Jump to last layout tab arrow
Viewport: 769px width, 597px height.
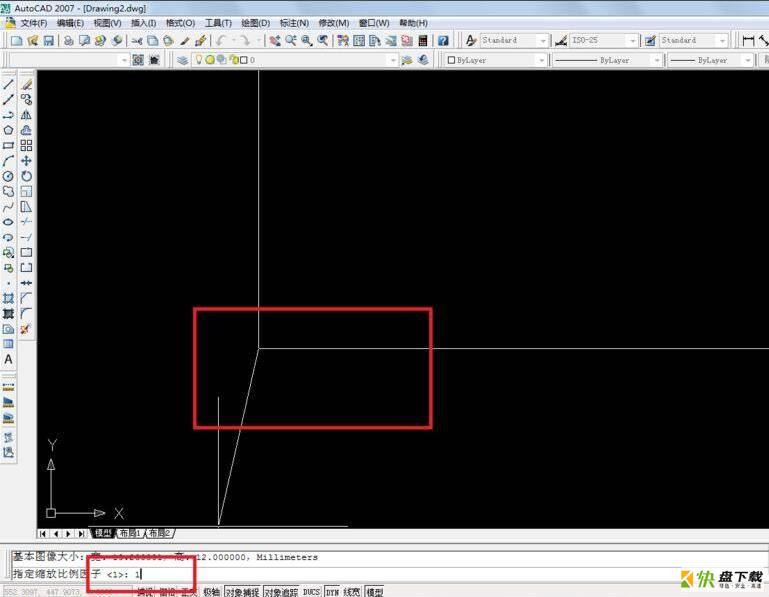80,533
